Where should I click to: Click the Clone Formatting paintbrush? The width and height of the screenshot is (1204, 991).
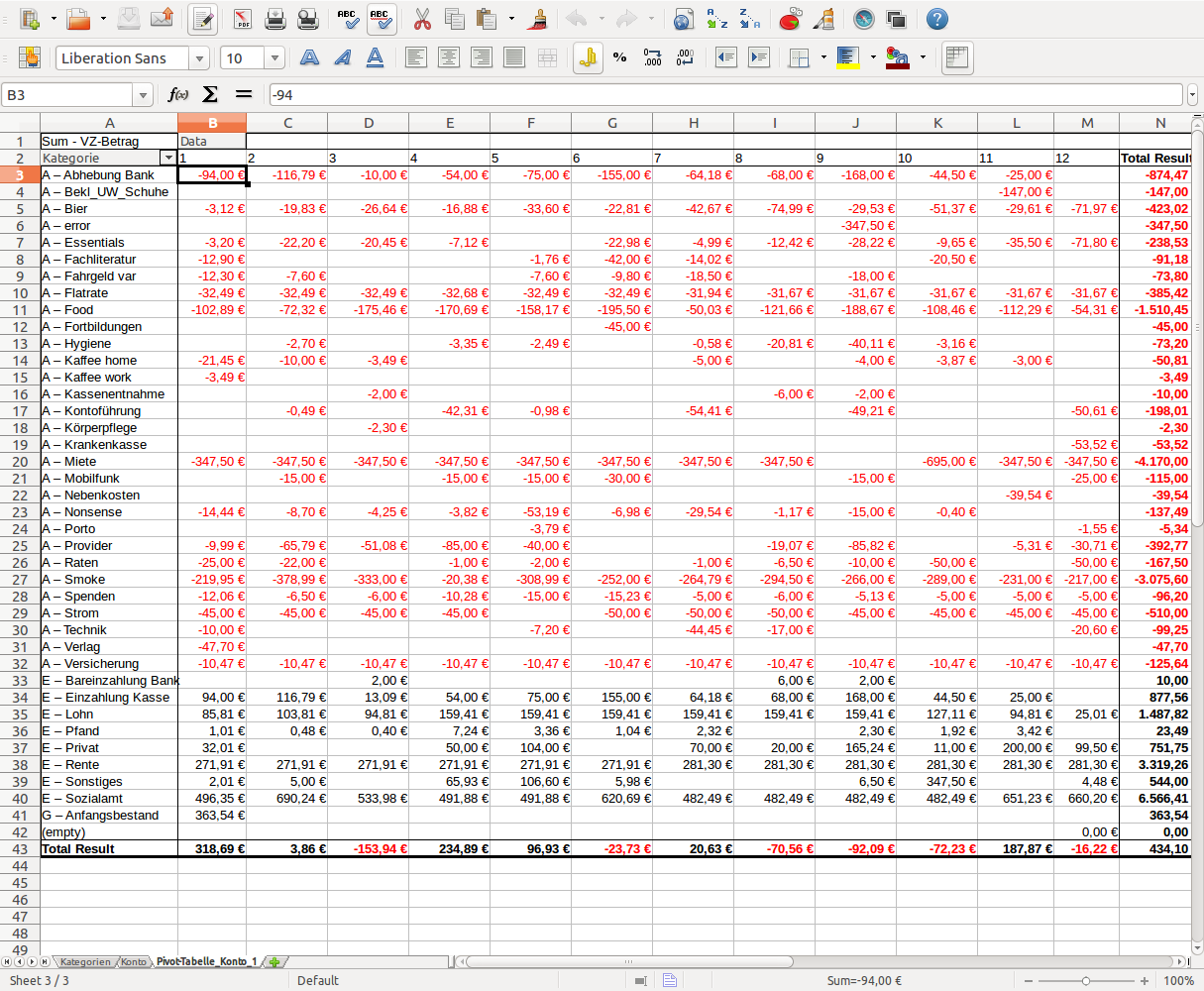tap(539, 19)
